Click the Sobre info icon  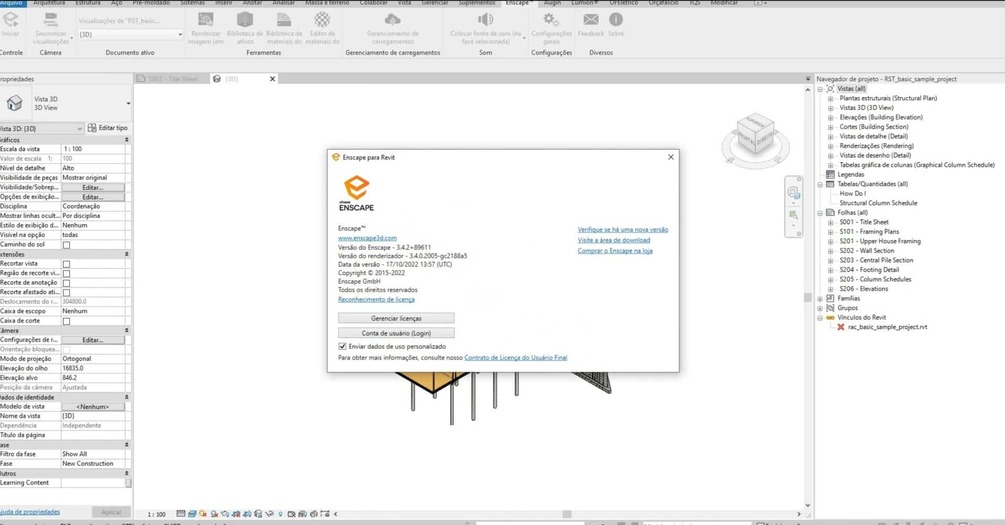(616, 20)
